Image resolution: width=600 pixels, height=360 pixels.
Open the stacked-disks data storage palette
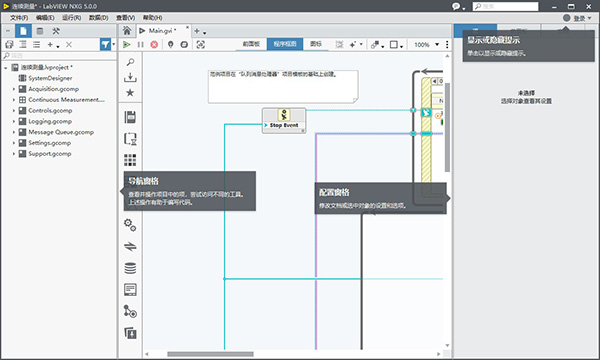coord(130,268)
